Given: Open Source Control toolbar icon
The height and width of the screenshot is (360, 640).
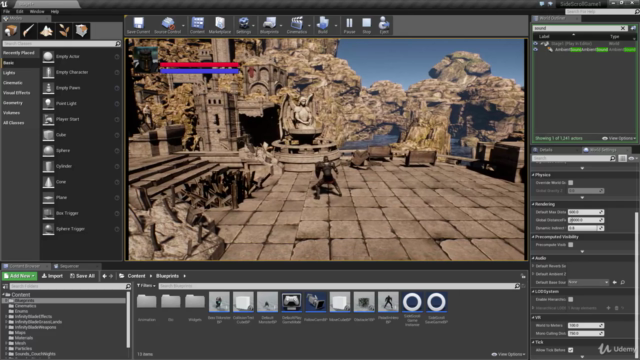Looking at the screenshot, I should (x=167, y=25).
